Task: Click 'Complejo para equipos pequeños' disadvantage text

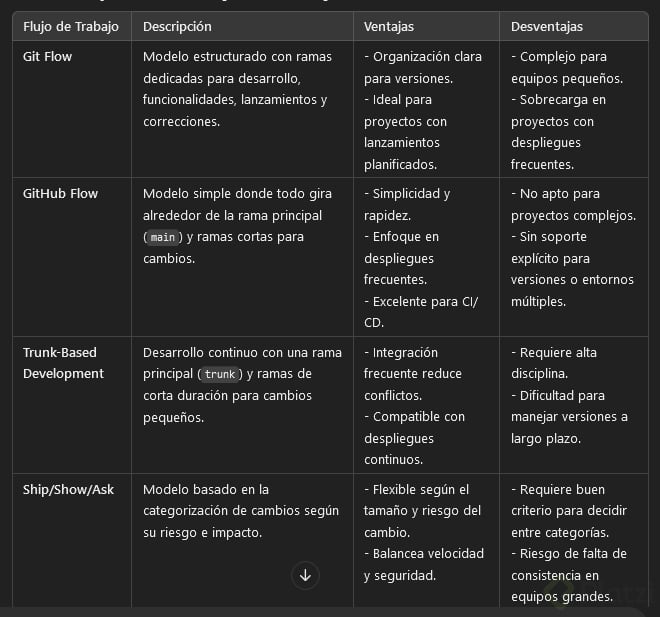Action: tap(567, 67)
